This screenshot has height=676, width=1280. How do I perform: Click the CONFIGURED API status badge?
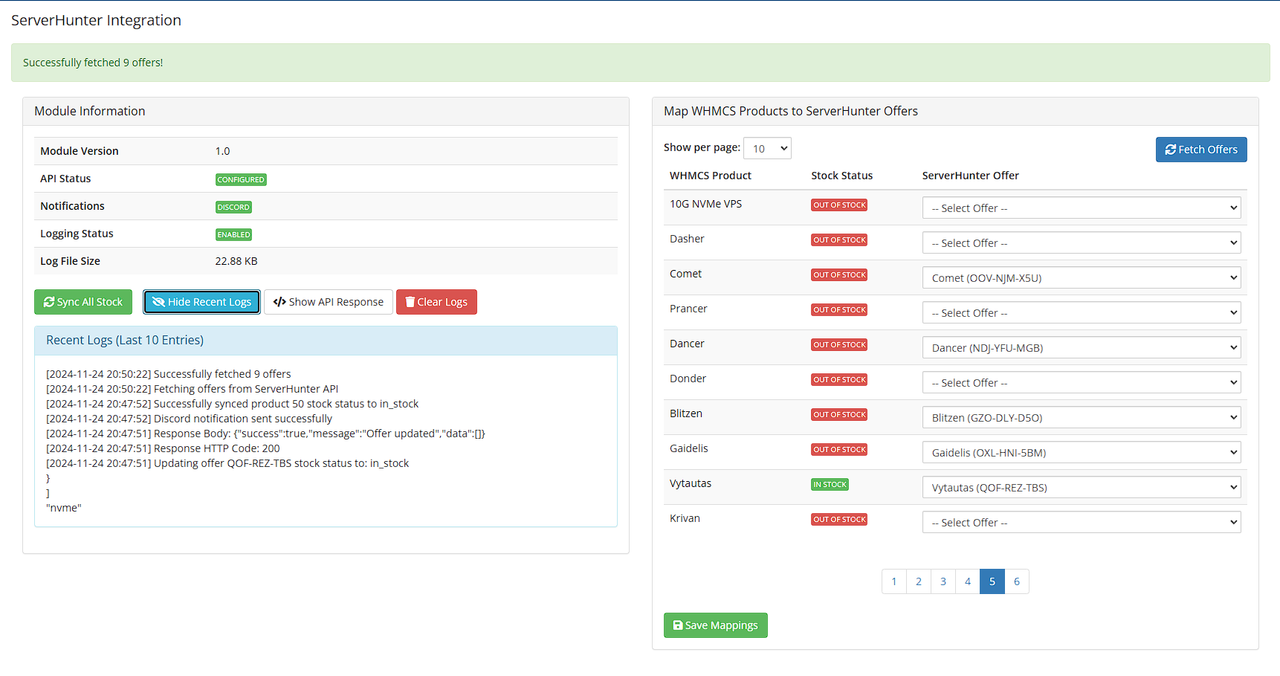pos(241,180)
